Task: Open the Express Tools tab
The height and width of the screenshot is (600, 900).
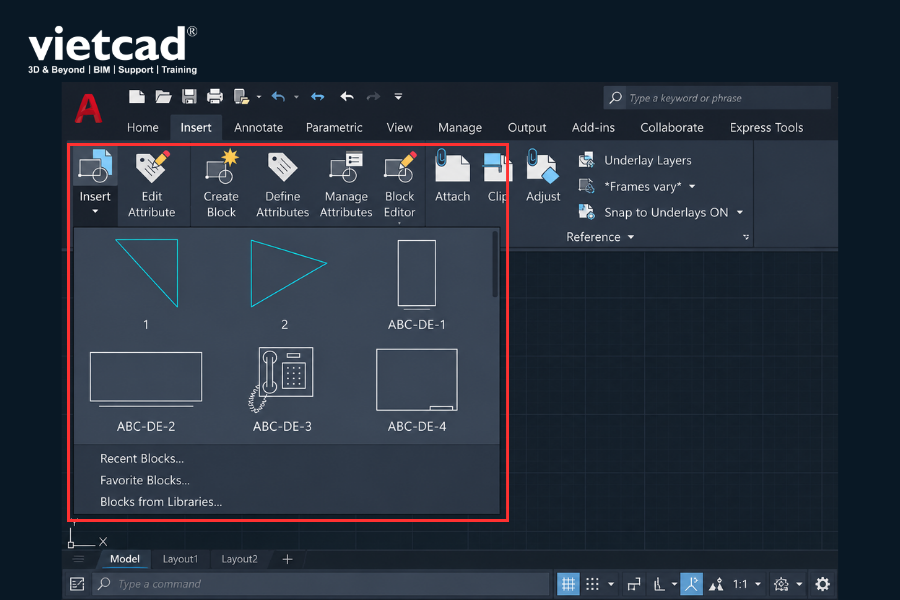Action: (766, 127)
